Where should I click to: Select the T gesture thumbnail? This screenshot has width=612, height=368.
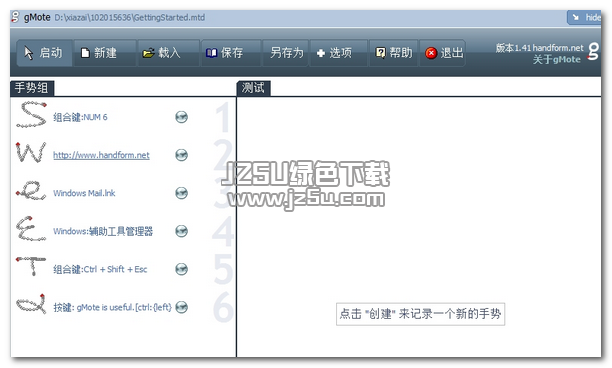31,267
